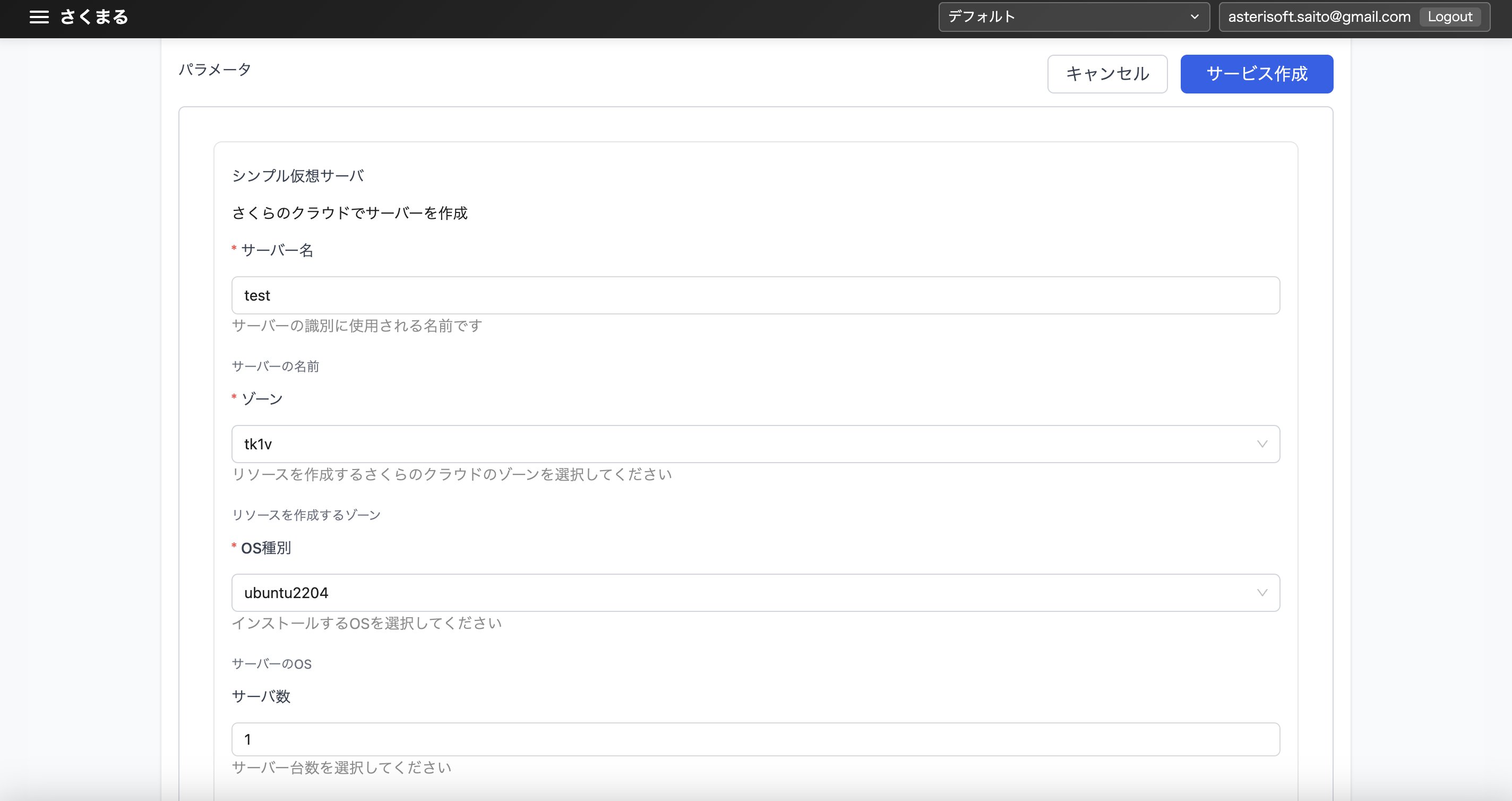Screen dimensions: 1512x801
Task: Click the リソースを作成するゾーン caption text
Action: click(306, 515)
